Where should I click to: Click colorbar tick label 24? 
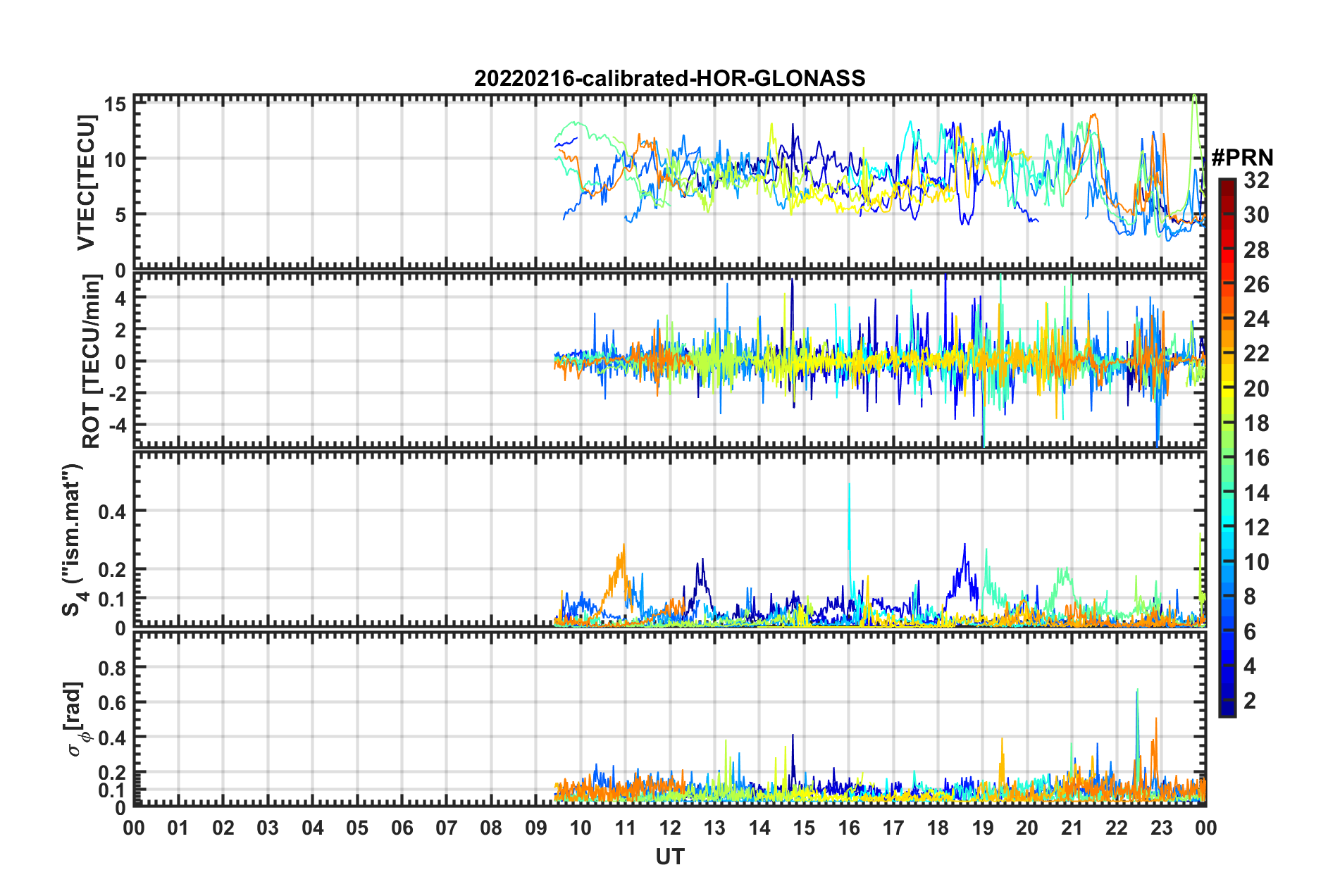pyautogui.click(x=1256, y=319)
